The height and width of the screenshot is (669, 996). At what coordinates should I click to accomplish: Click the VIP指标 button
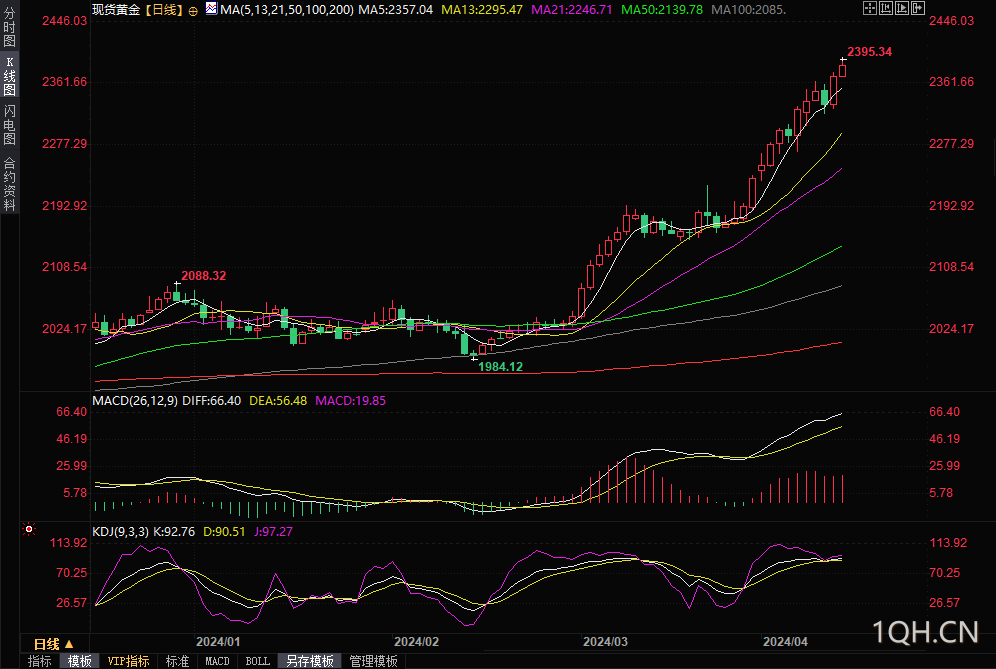[128, 661]
